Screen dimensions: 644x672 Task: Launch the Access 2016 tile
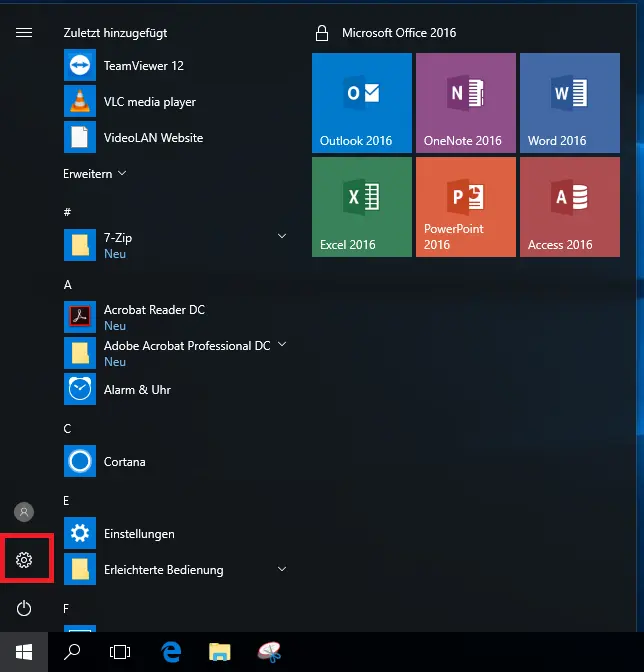point(569,207)
